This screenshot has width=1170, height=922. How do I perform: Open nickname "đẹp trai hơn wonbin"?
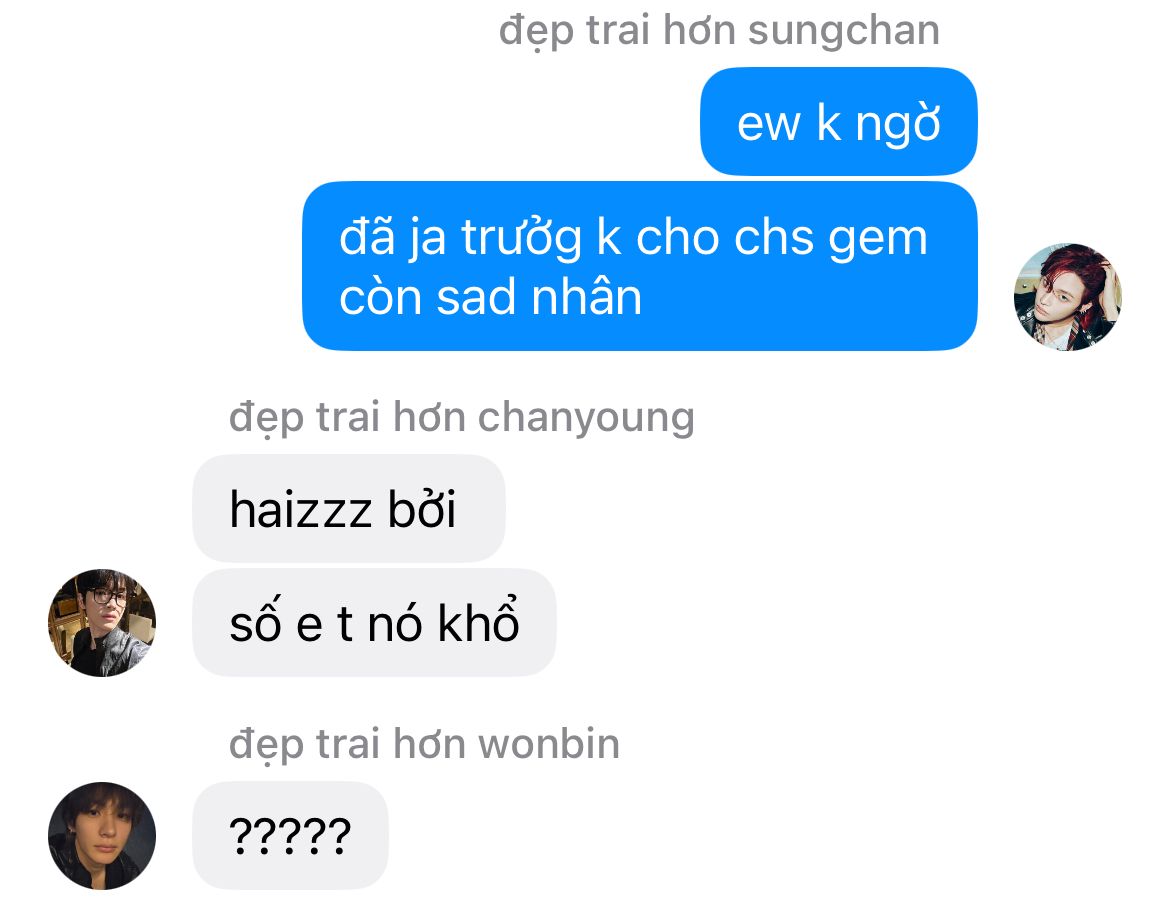tap(425, 744)
